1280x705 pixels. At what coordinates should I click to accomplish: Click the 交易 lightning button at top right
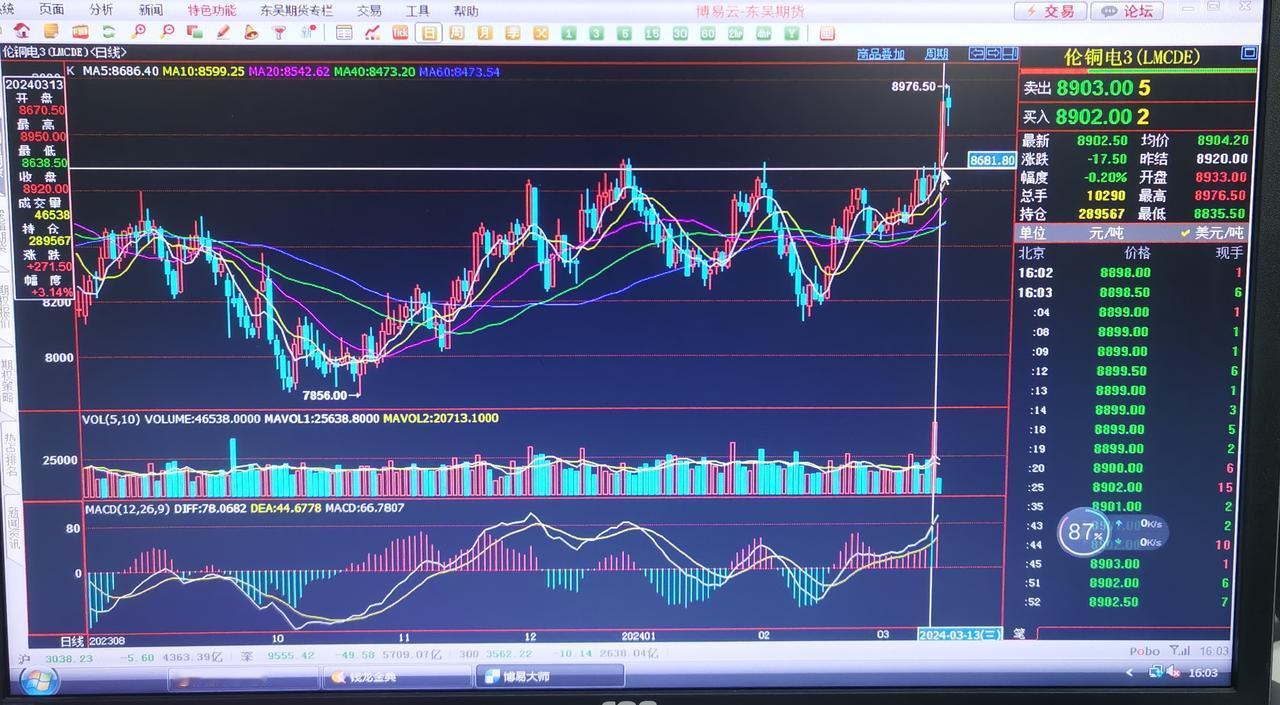1049,11
